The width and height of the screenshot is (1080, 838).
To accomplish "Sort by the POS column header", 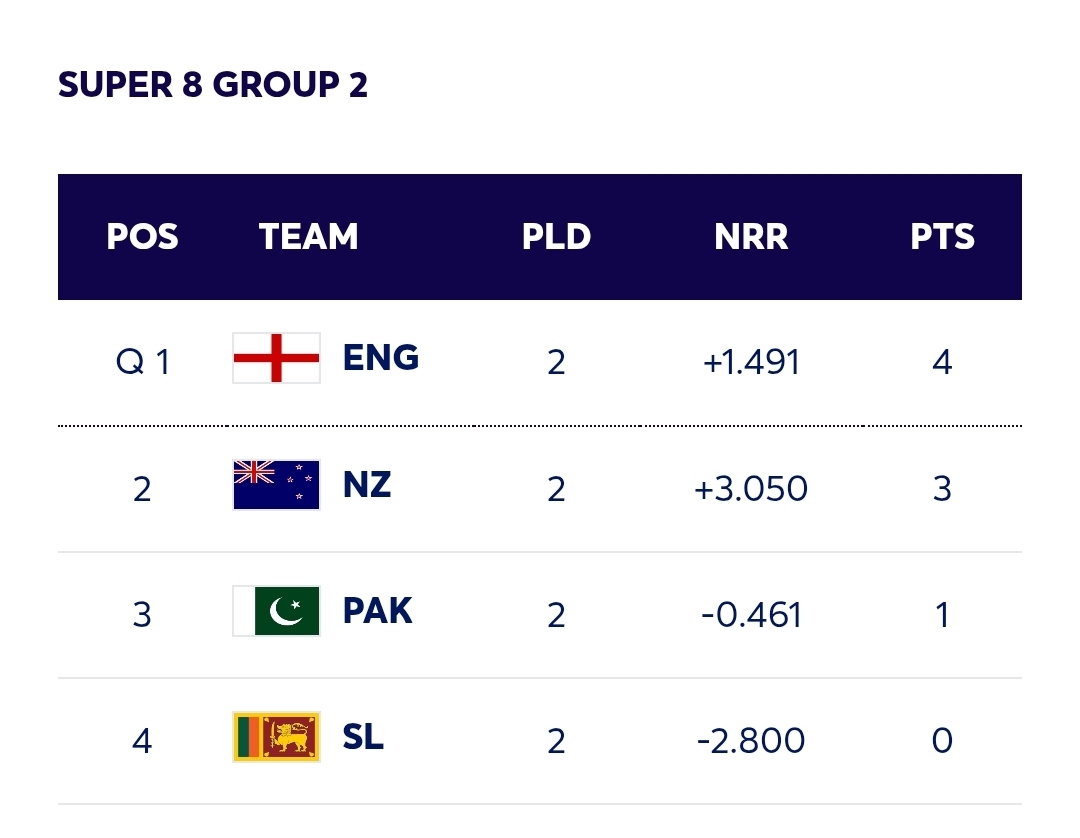I will tap(142, 237).
